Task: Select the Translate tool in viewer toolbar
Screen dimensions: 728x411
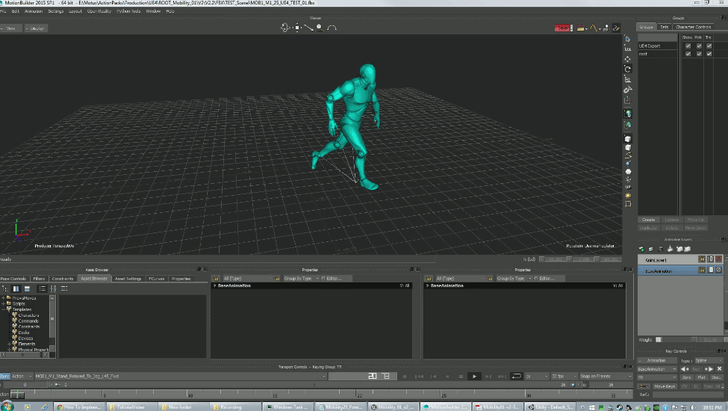Action: (628, 59)
